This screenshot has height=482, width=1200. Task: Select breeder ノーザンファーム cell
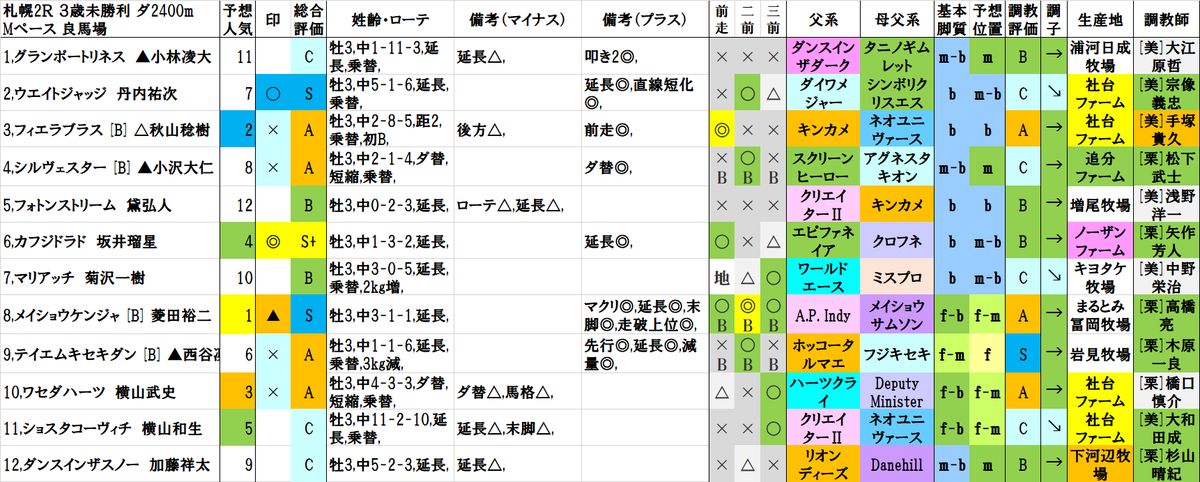(1102, 241)
